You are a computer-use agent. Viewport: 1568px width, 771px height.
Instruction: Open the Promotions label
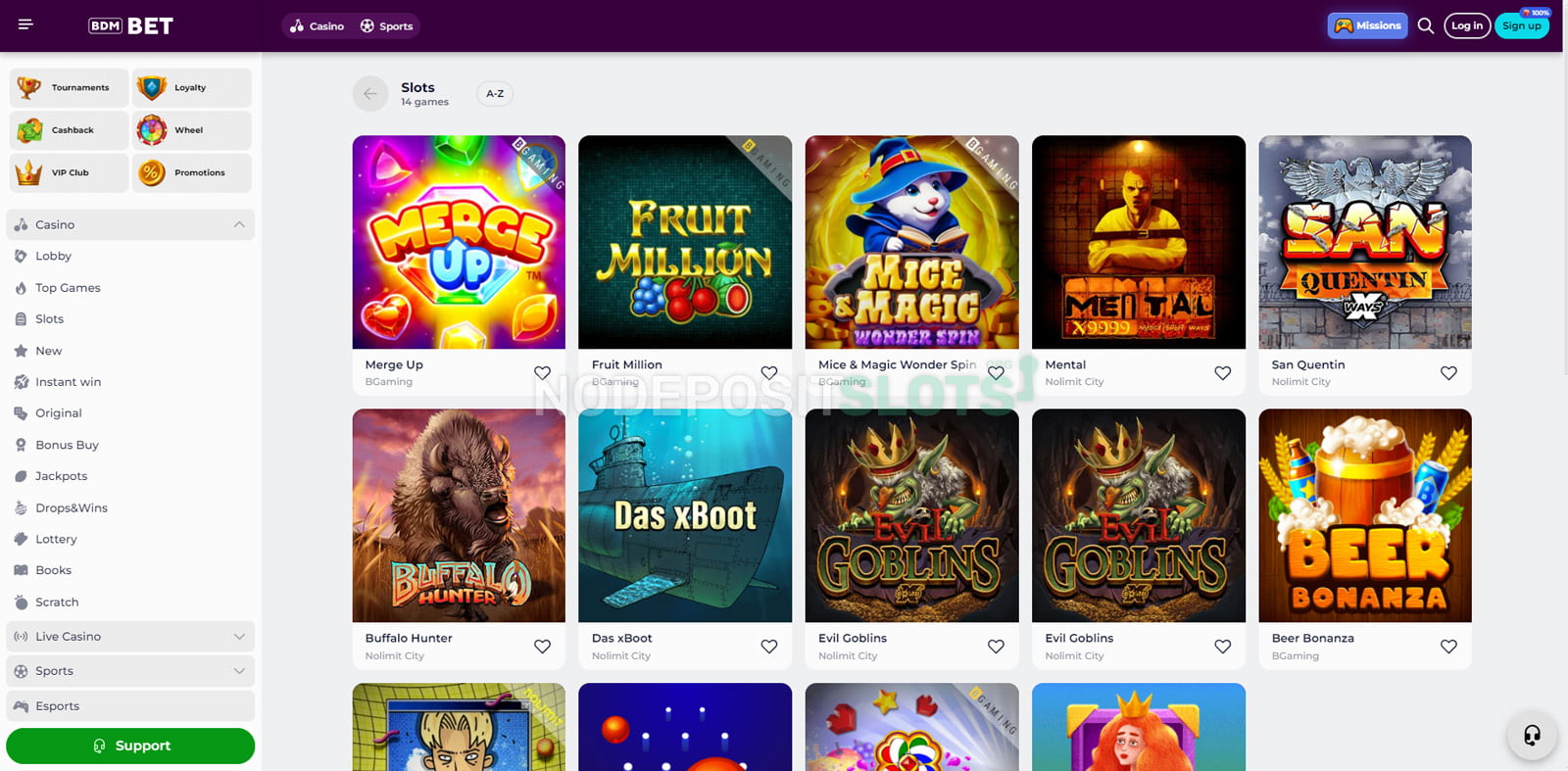(x=200, y=172)
